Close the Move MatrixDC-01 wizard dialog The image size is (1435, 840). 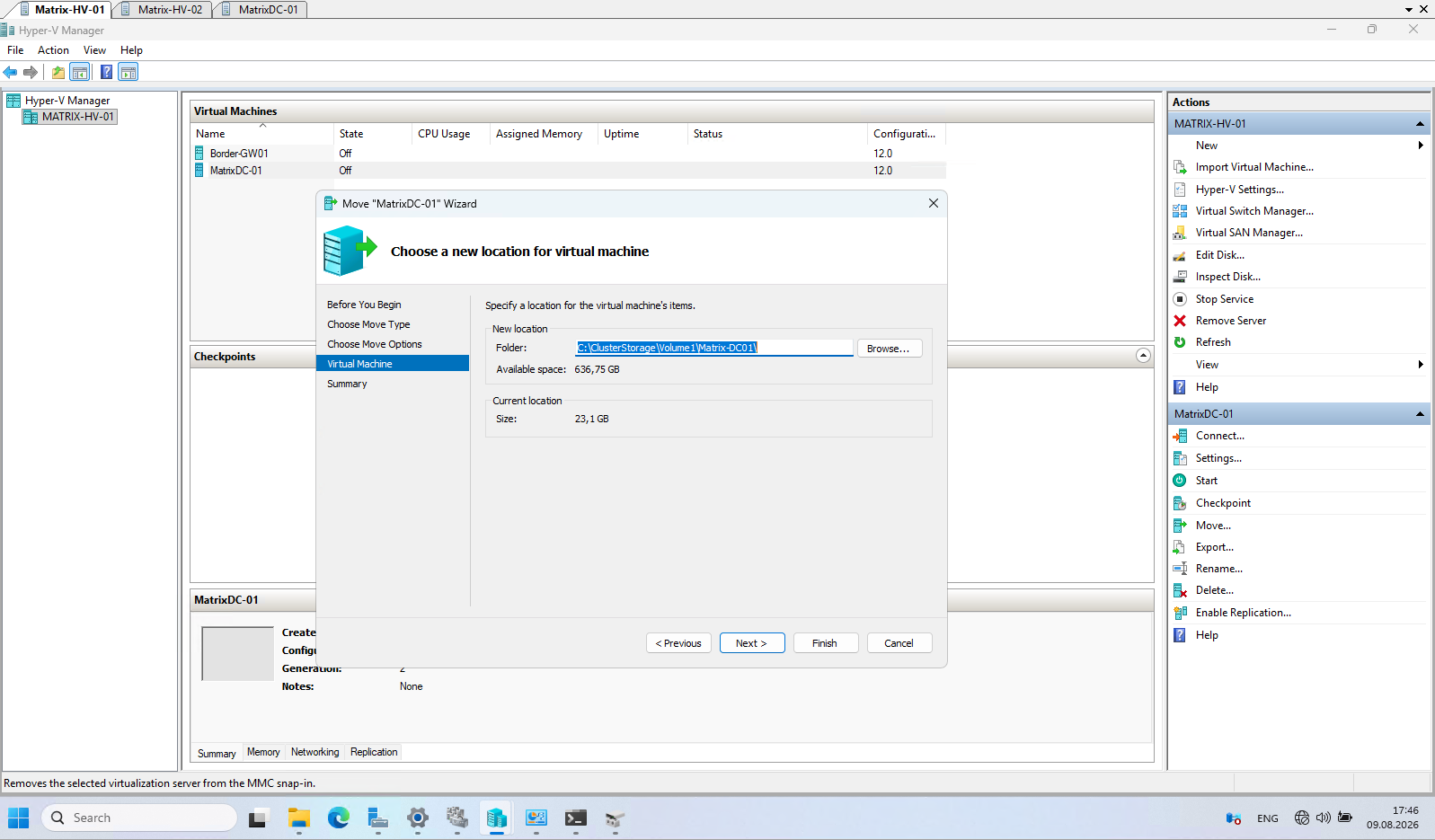[x=933, y=204]
